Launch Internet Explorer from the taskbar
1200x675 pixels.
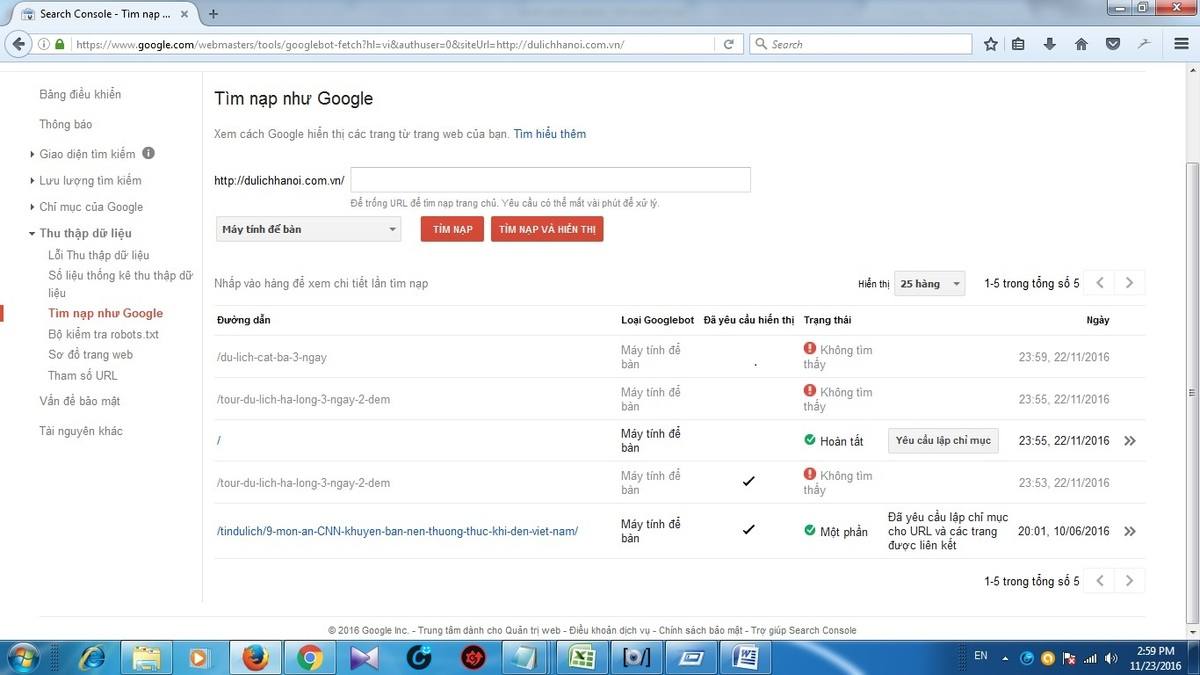(92, 657)
